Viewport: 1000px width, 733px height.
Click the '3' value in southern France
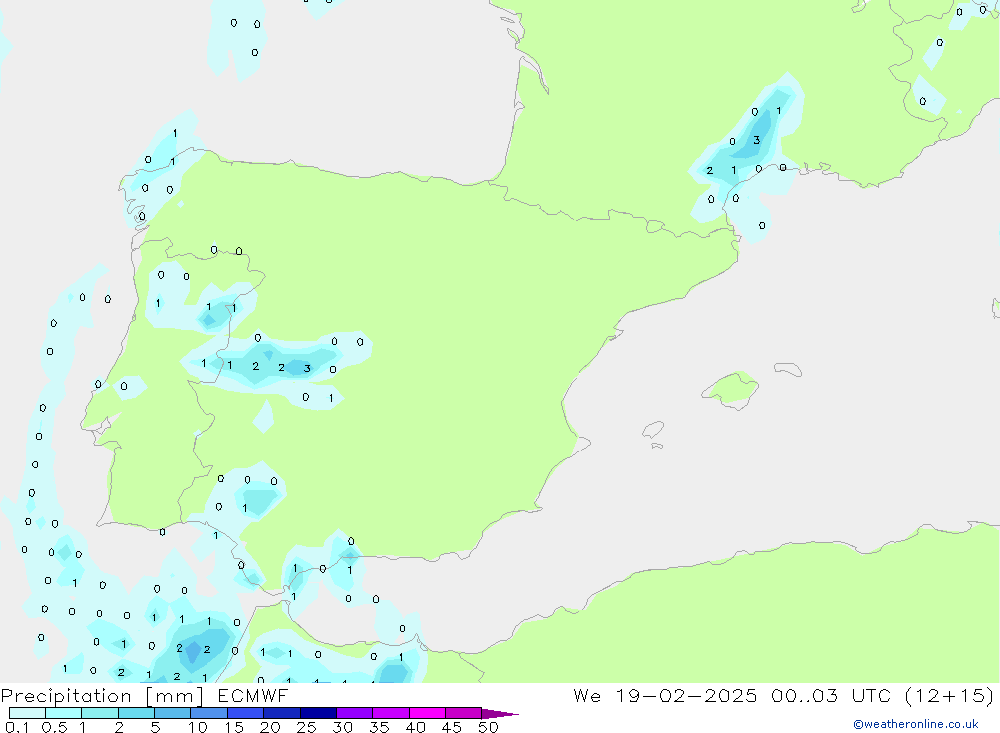[x=756, y=140]
